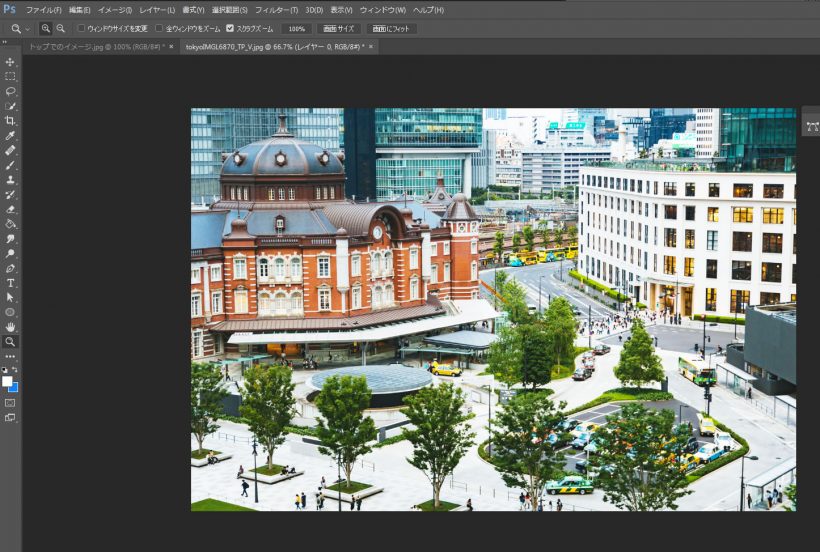This screenshot has height=552, width=820.
Task: Select the Lasso tool
Action: pyautogui.click(x=10, y=91)
